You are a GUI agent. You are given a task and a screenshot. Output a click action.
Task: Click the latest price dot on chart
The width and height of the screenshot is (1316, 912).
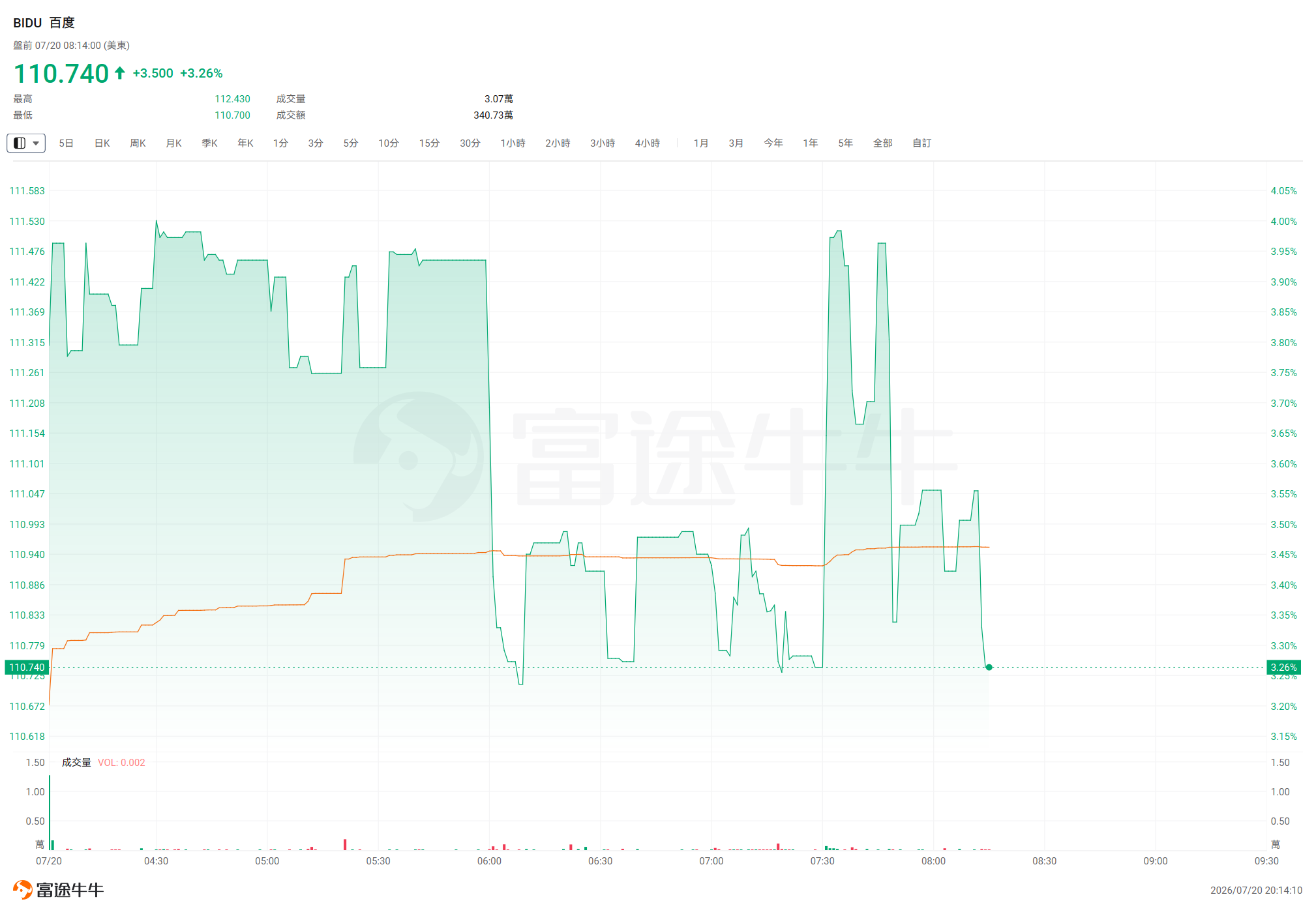(x=989, y=668)
